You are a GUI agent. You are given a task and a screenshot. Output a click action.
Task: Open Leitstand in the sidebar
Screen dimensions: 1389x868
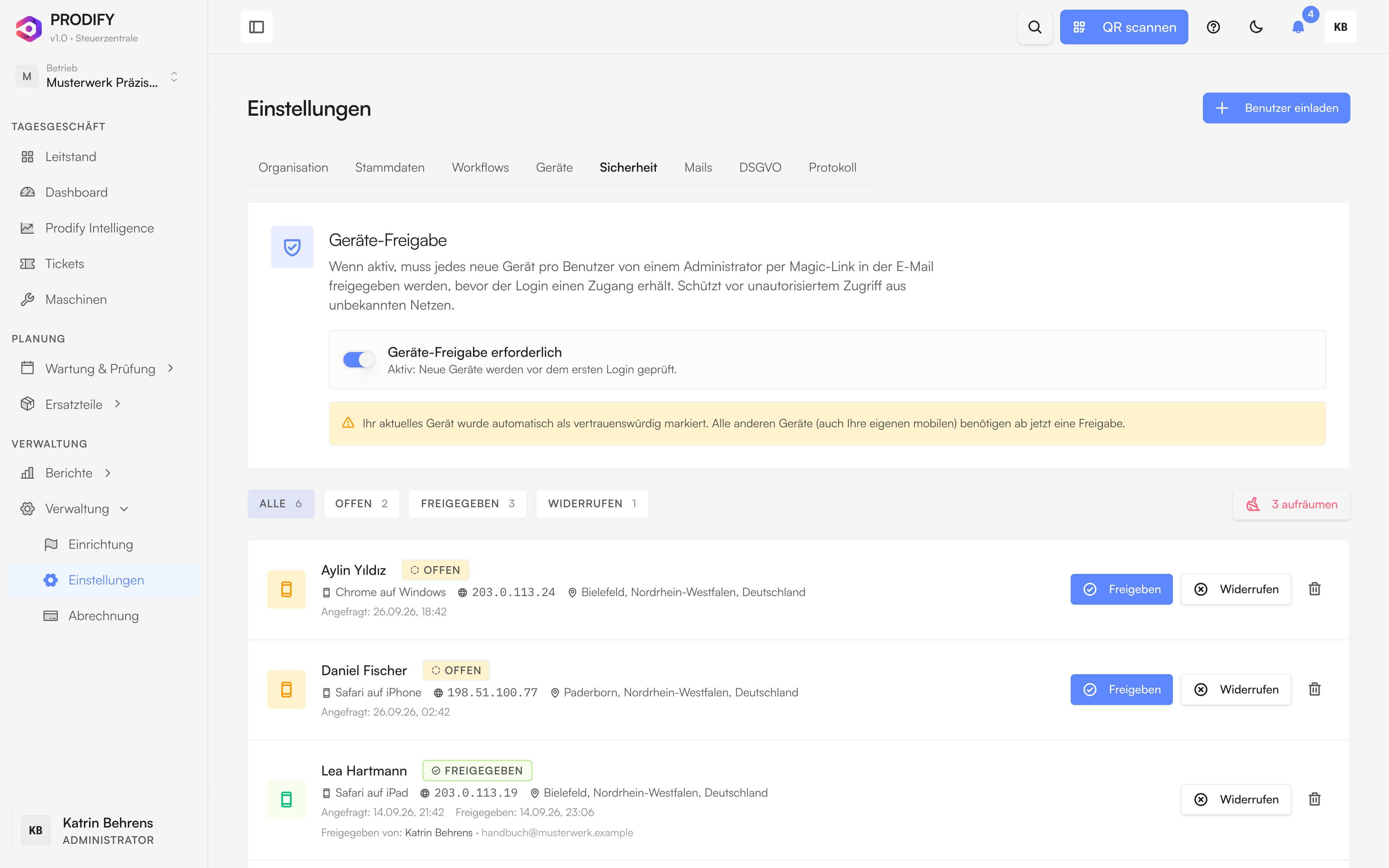pyautogui.click(x=103, y=157)
